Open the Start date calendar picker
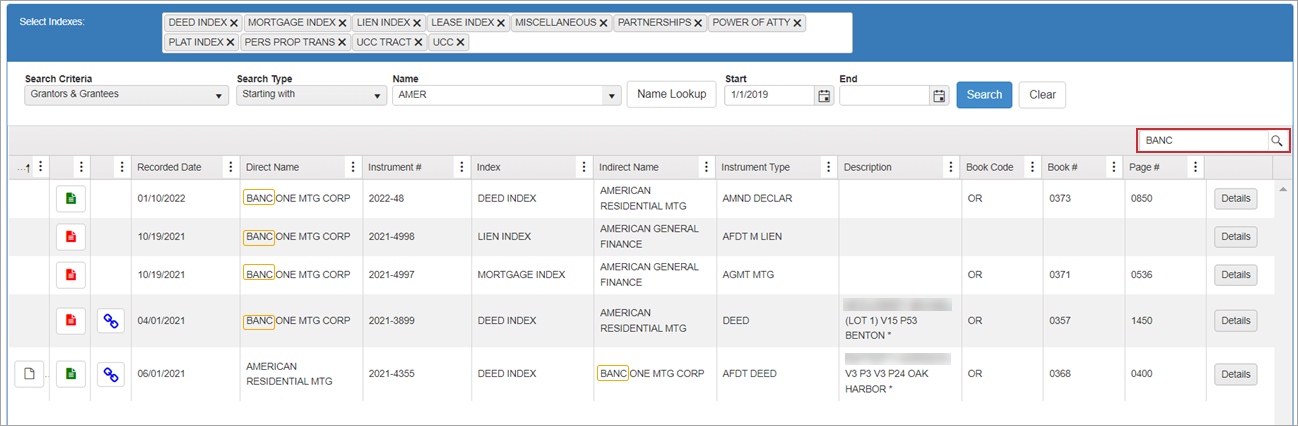The height and width of the screenshot is (426, 1298). point(824,95)
